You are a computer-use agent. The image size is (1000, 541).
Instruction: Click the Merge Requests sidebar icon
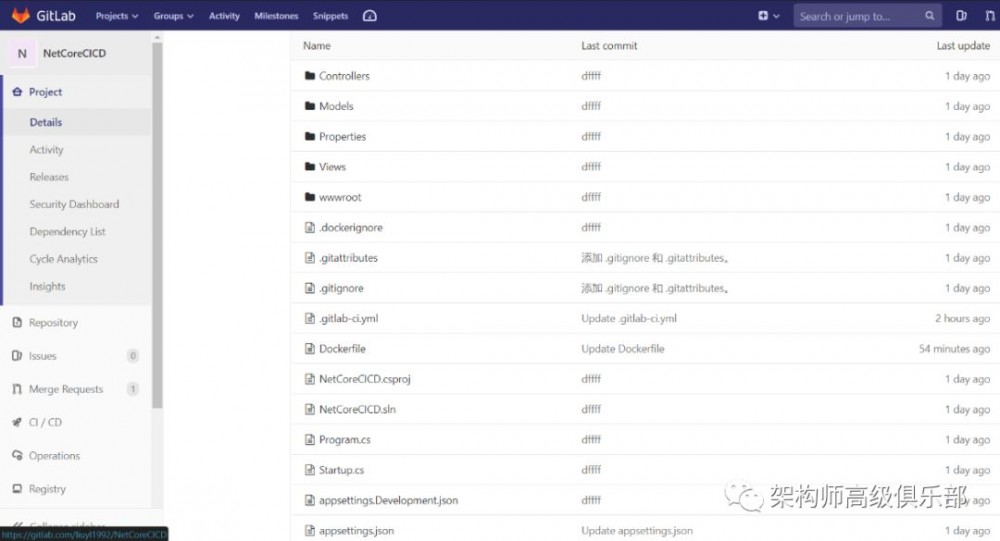[17, 389]
